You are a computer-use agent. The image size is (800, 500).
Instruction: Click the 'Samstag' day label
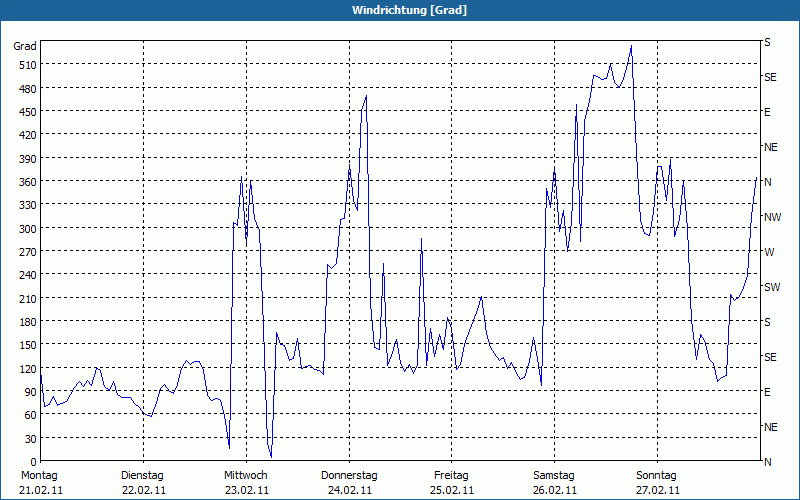coord(554,476)
